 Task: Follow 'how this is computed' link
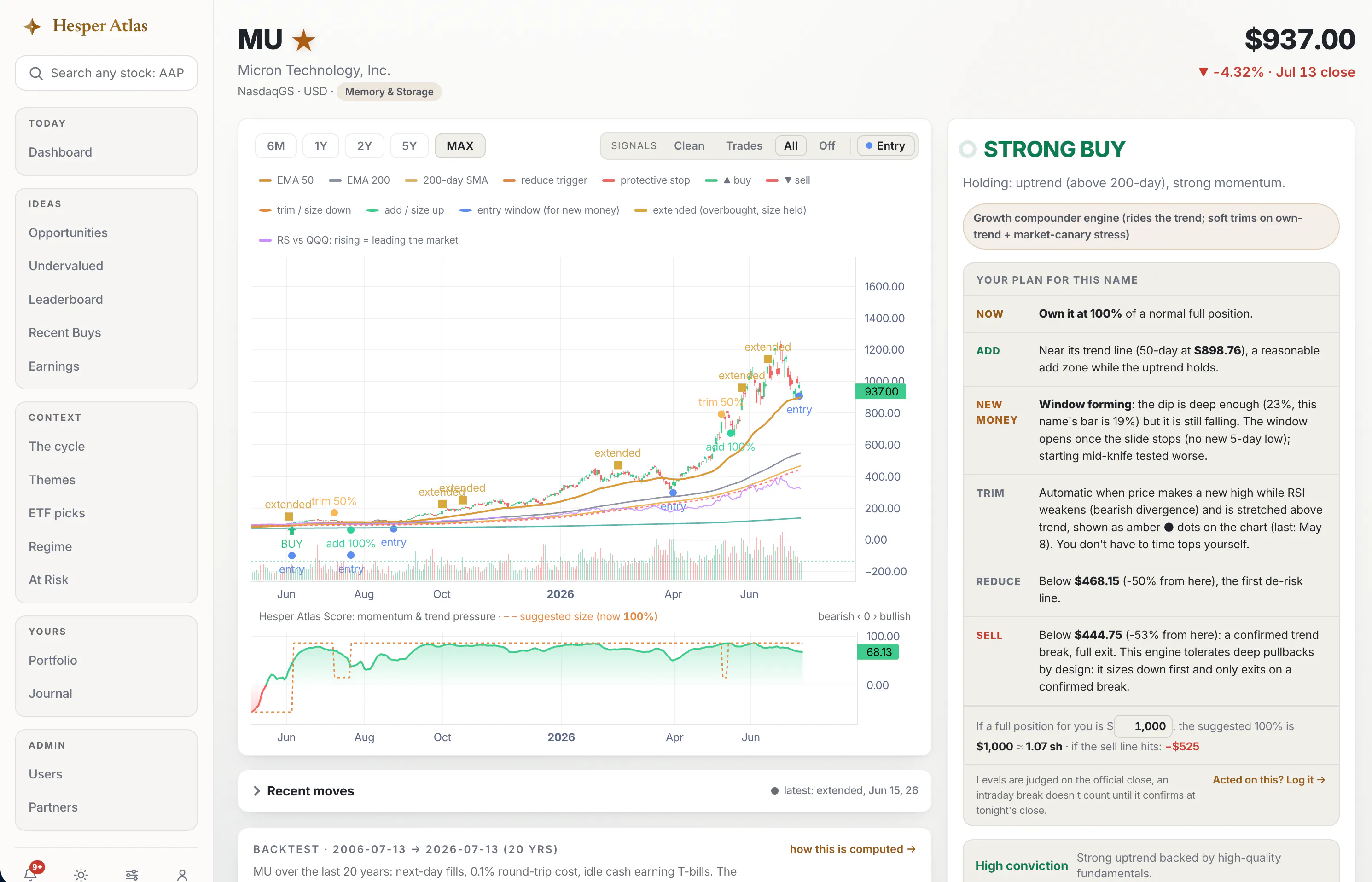point(852,849)
